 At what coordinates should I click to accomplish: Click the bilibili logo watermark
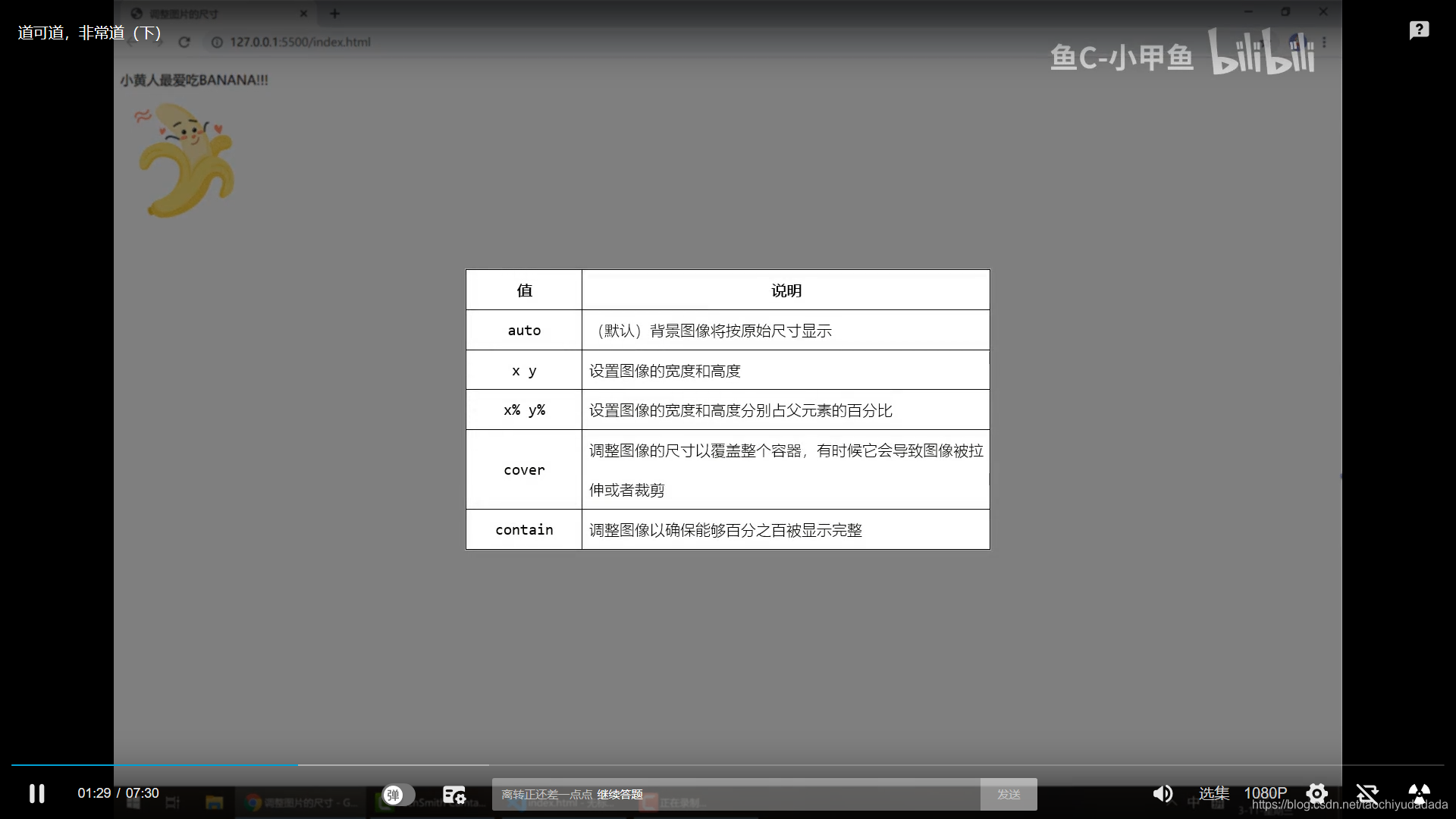tap(1262, 53)
